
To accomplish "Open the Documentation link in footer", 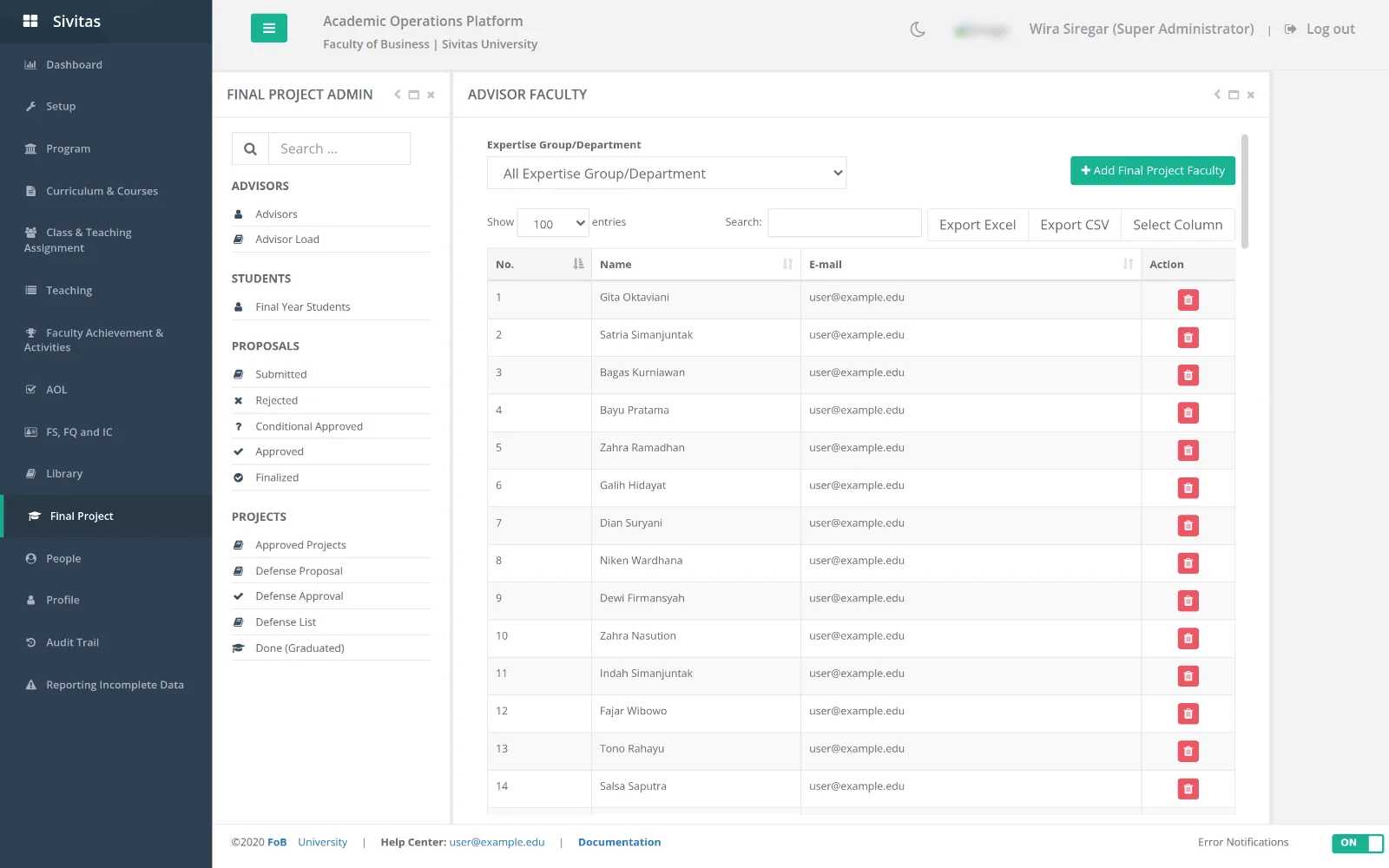I will pyautogui.click(x=619, y=842).
